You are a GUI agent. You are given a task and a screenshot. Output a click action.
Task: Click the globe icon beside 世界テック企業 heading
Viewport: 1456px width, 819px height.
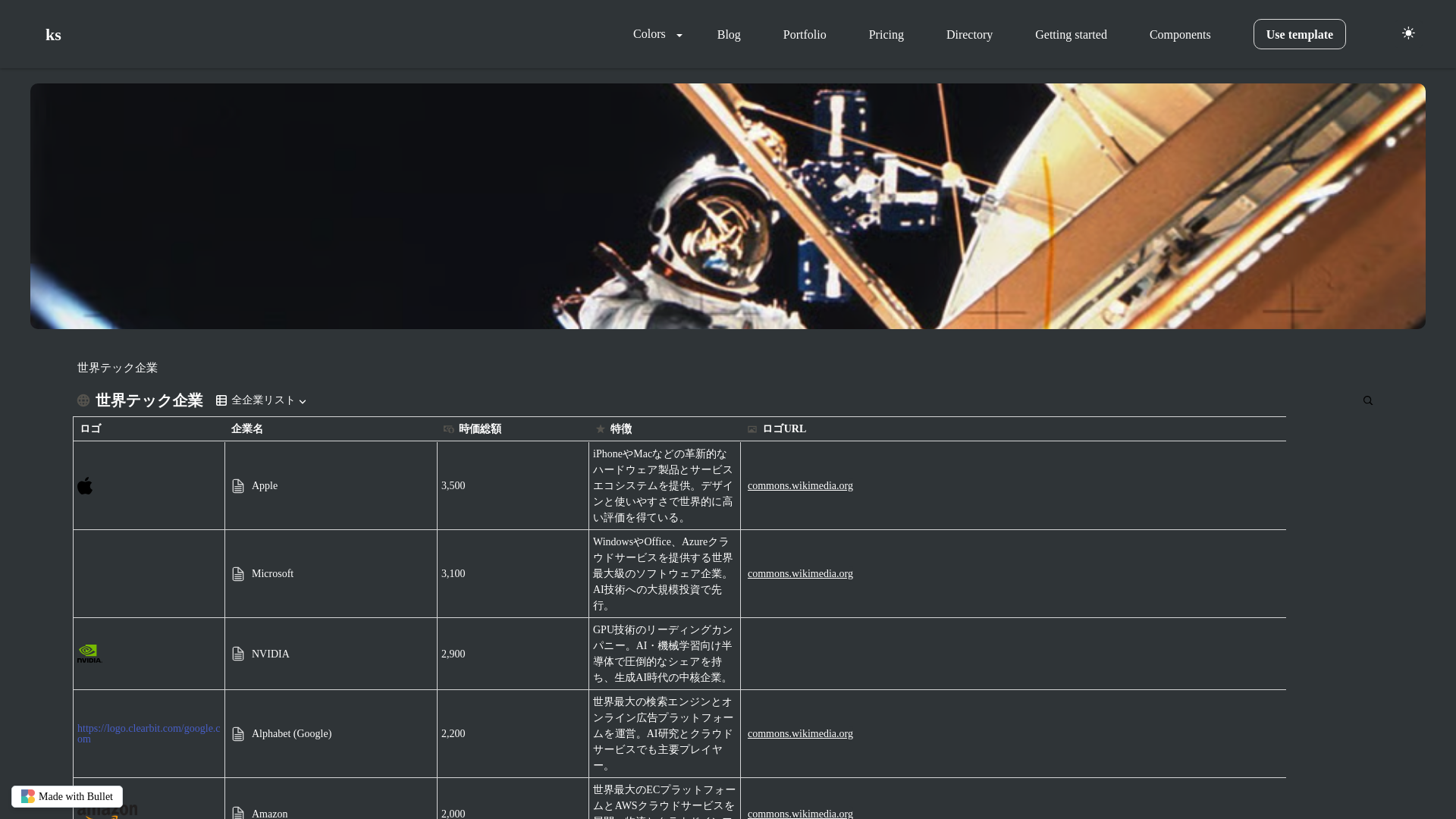tap(83, 400)
